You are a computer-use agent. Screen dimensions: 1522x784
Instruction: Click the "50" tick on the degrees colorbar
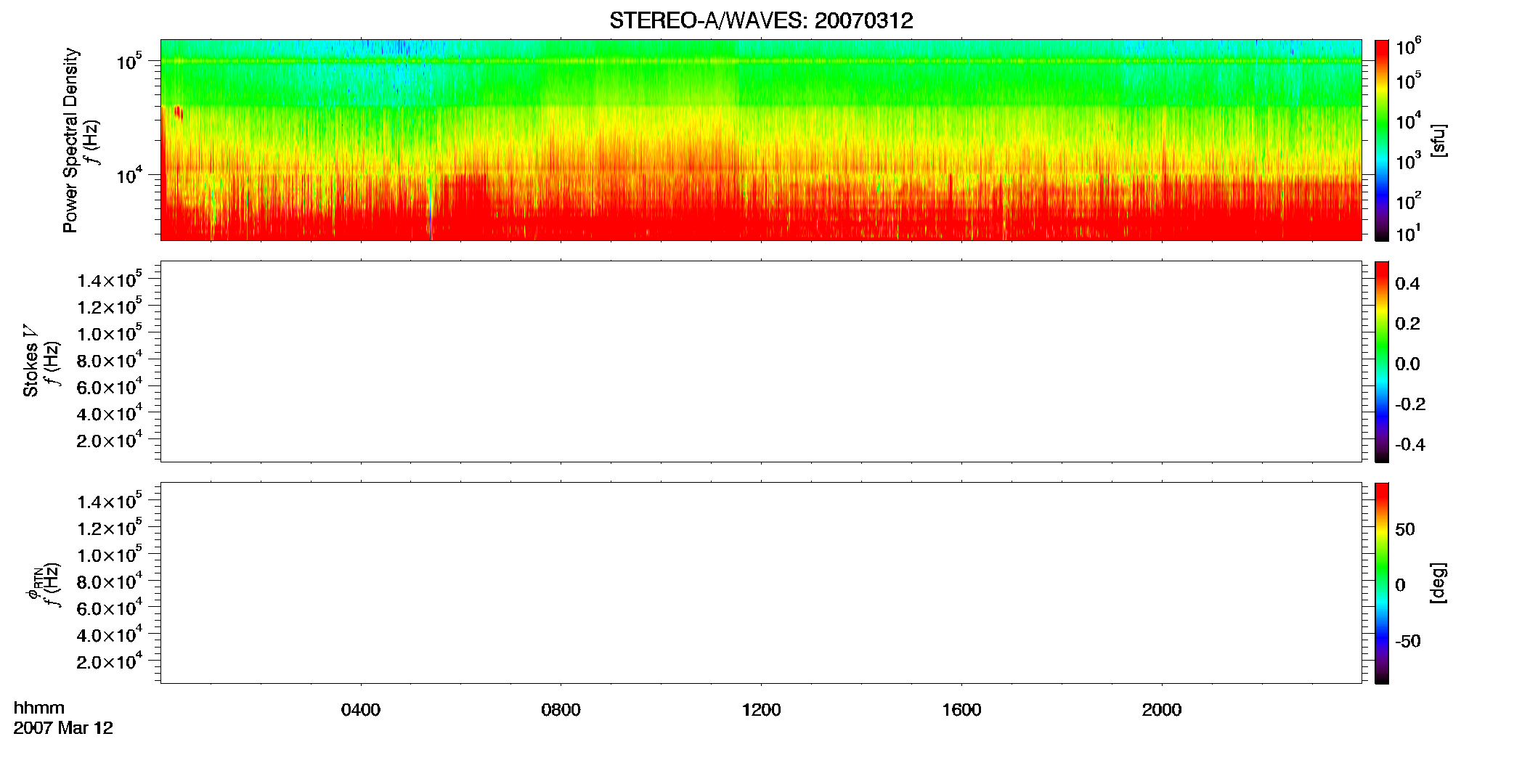[1405, 529]
